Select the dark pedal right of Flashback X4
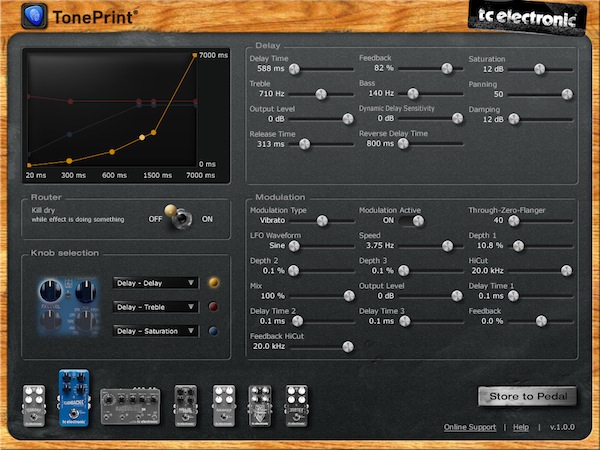 coord(186,406)
